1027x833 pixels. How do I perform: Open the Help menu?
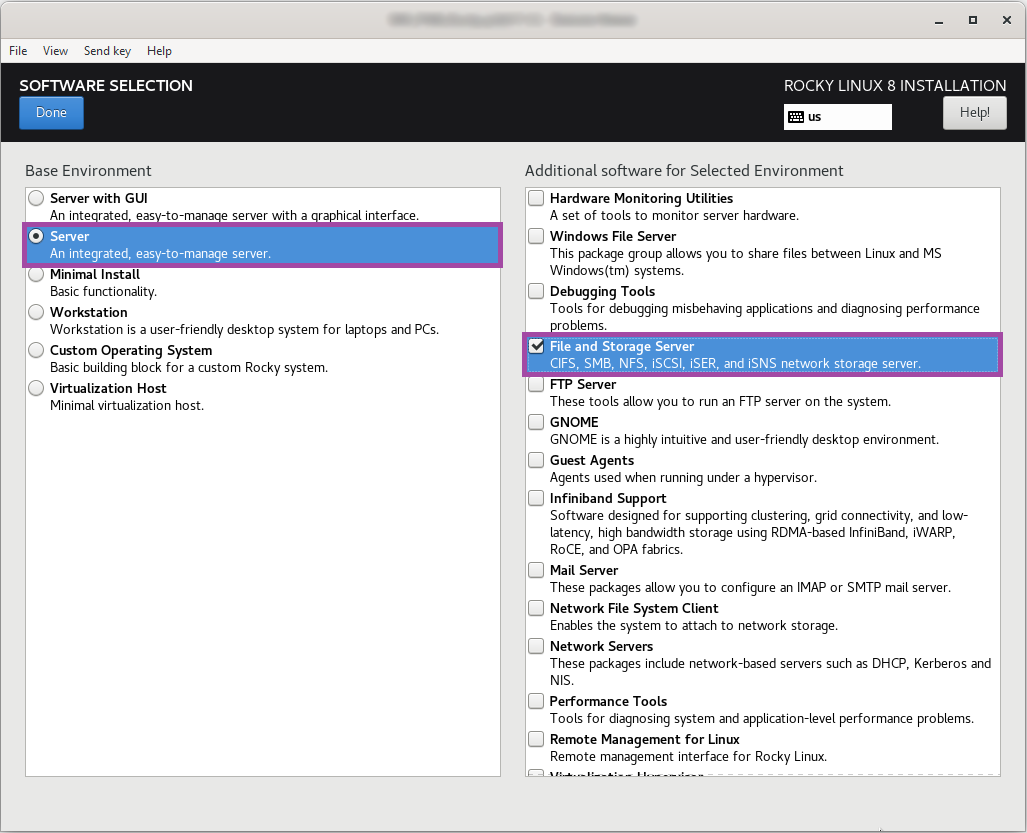pyautogui.click(x=159, y=50)
